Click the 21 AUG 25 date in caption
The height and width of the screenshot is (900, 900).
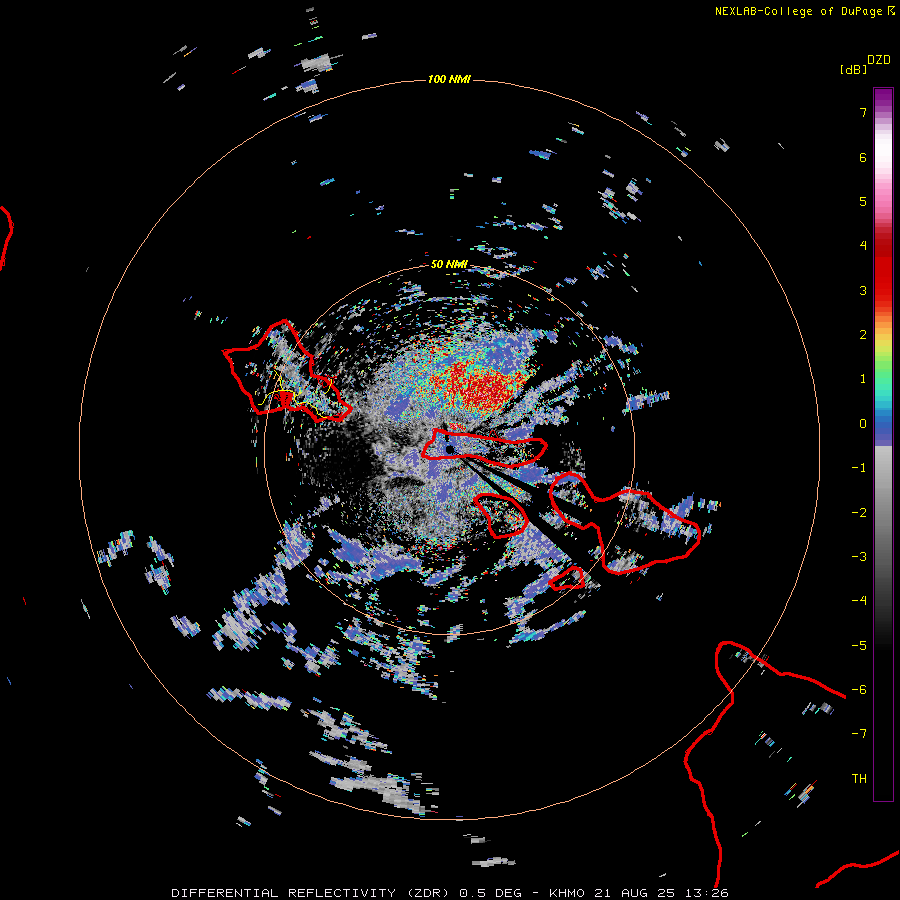(x=641, y=893)
